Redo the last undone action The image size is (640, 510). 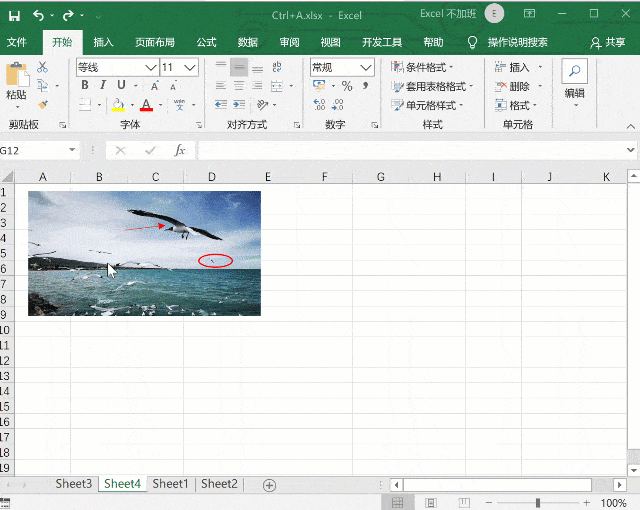[x=68, y=16]
